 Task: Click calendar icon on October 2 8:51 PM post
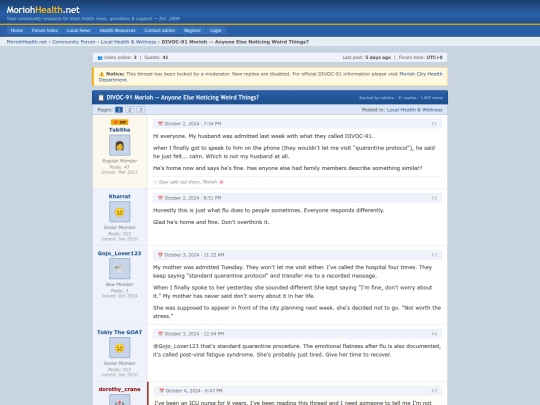coord(160,198)
